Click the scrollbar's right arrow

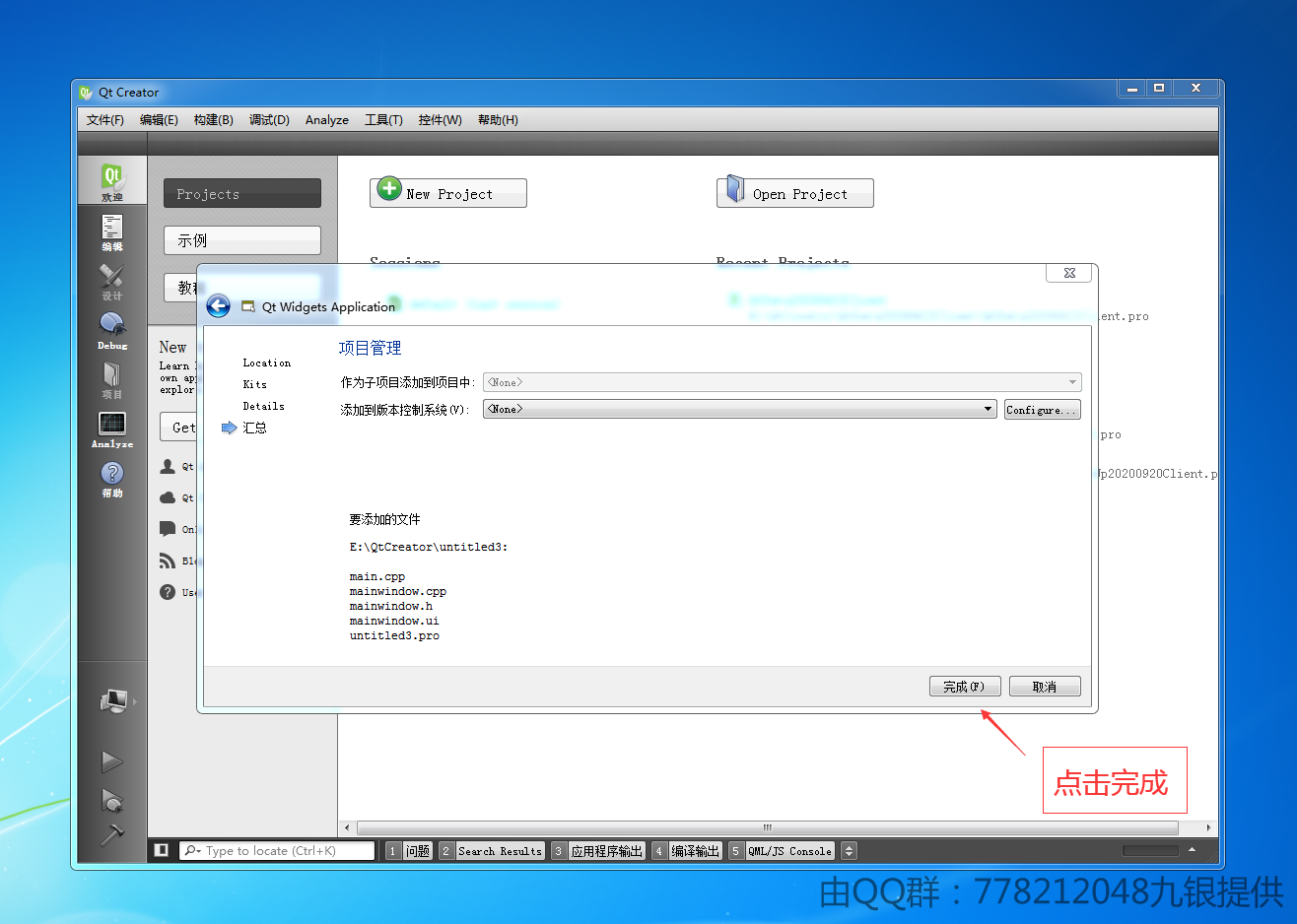(1208, 827)
